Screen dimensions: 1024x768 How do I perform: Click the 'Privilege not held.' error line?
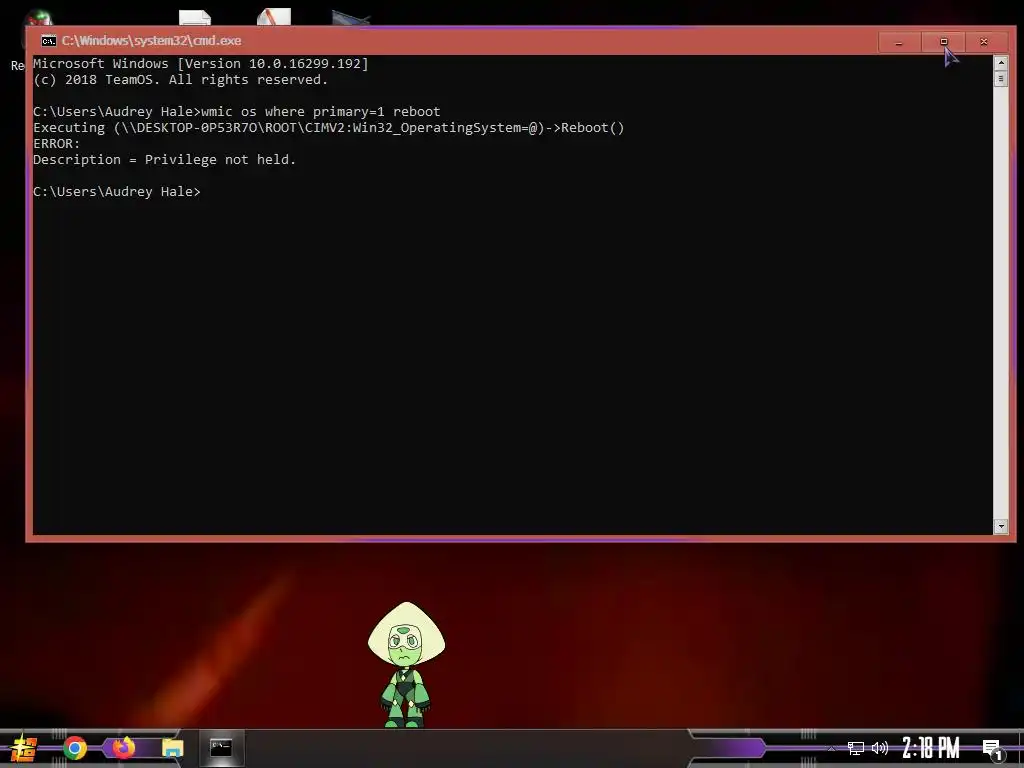(165, 160)
